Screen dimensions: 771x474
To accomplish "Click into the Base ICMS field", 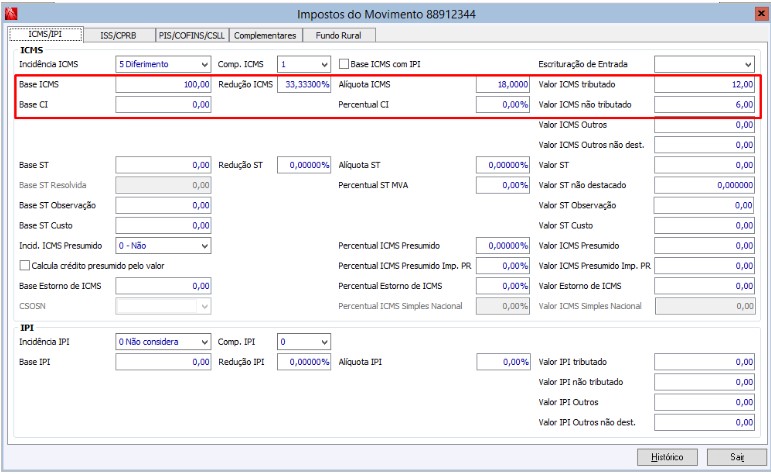I will tap(164, 85).
